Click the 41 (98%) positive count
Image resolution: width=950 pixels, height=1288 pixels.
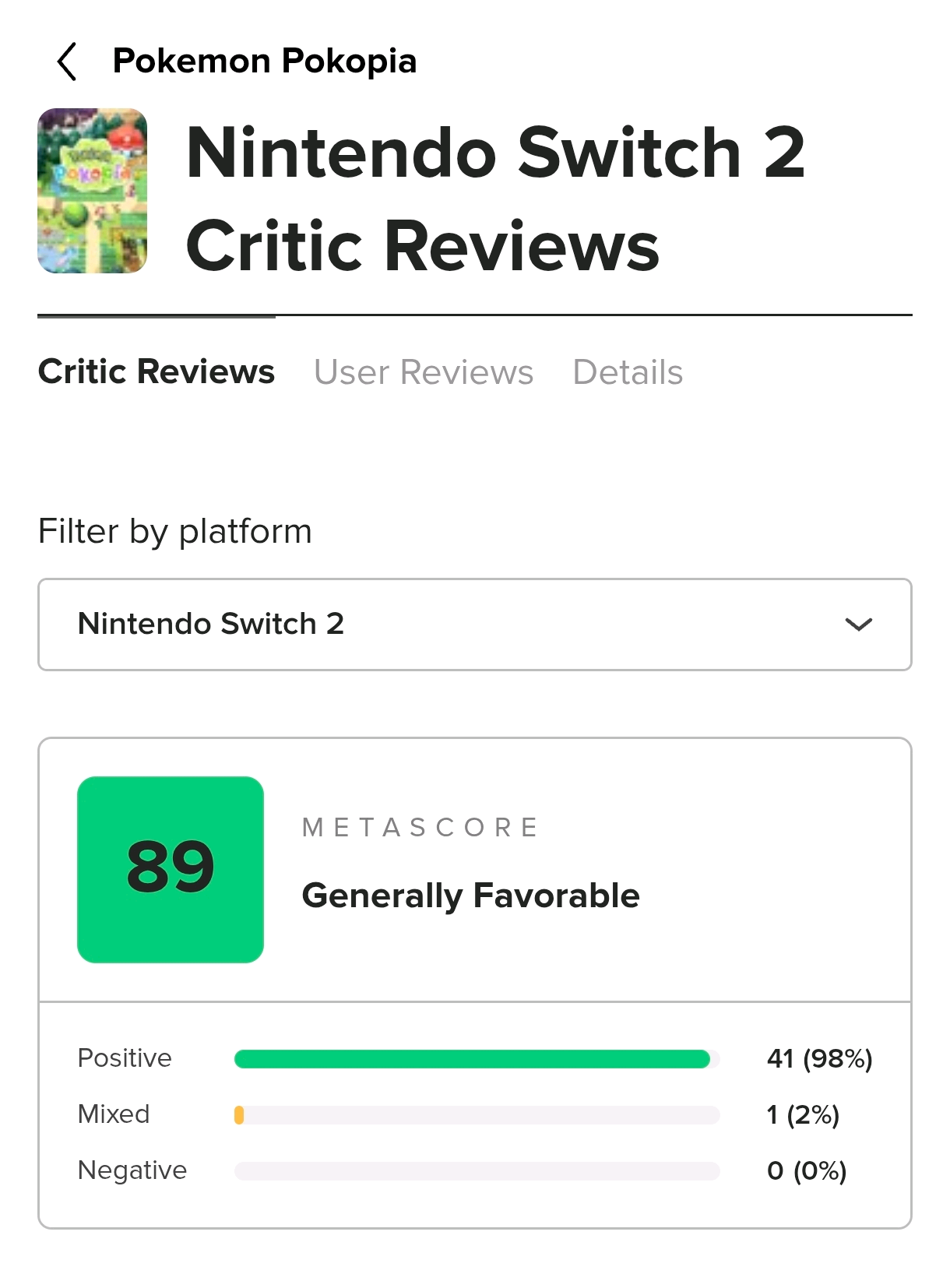point(819,1059)
